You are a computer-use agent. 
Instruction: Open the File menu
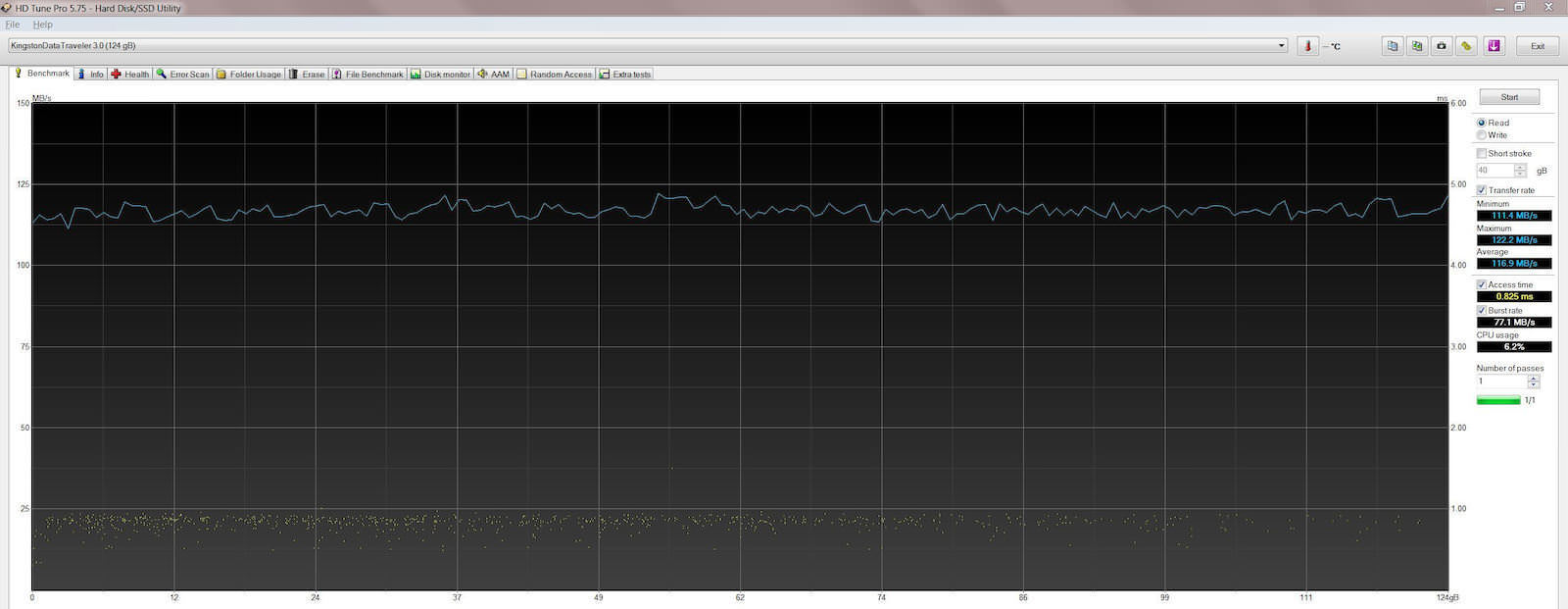click(x=13, y=25)
